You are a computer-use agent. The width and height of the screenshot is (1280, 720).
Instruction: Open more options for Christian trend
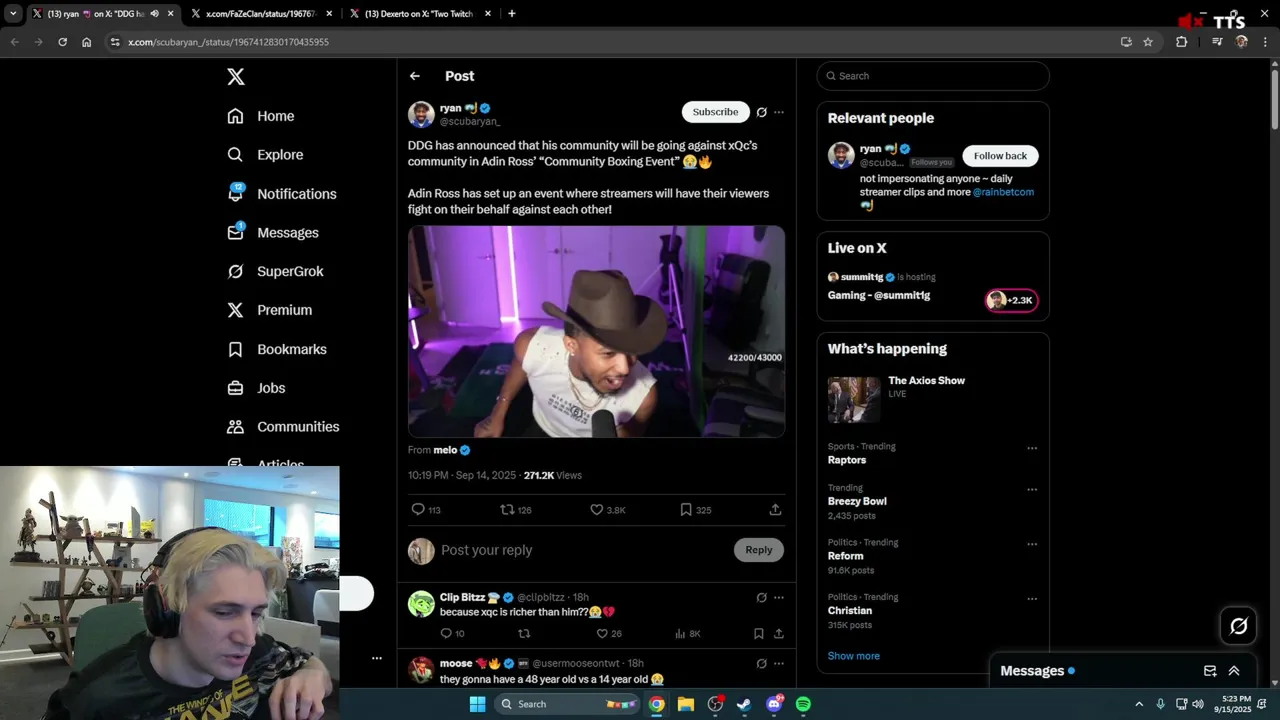pos(1032,599)
